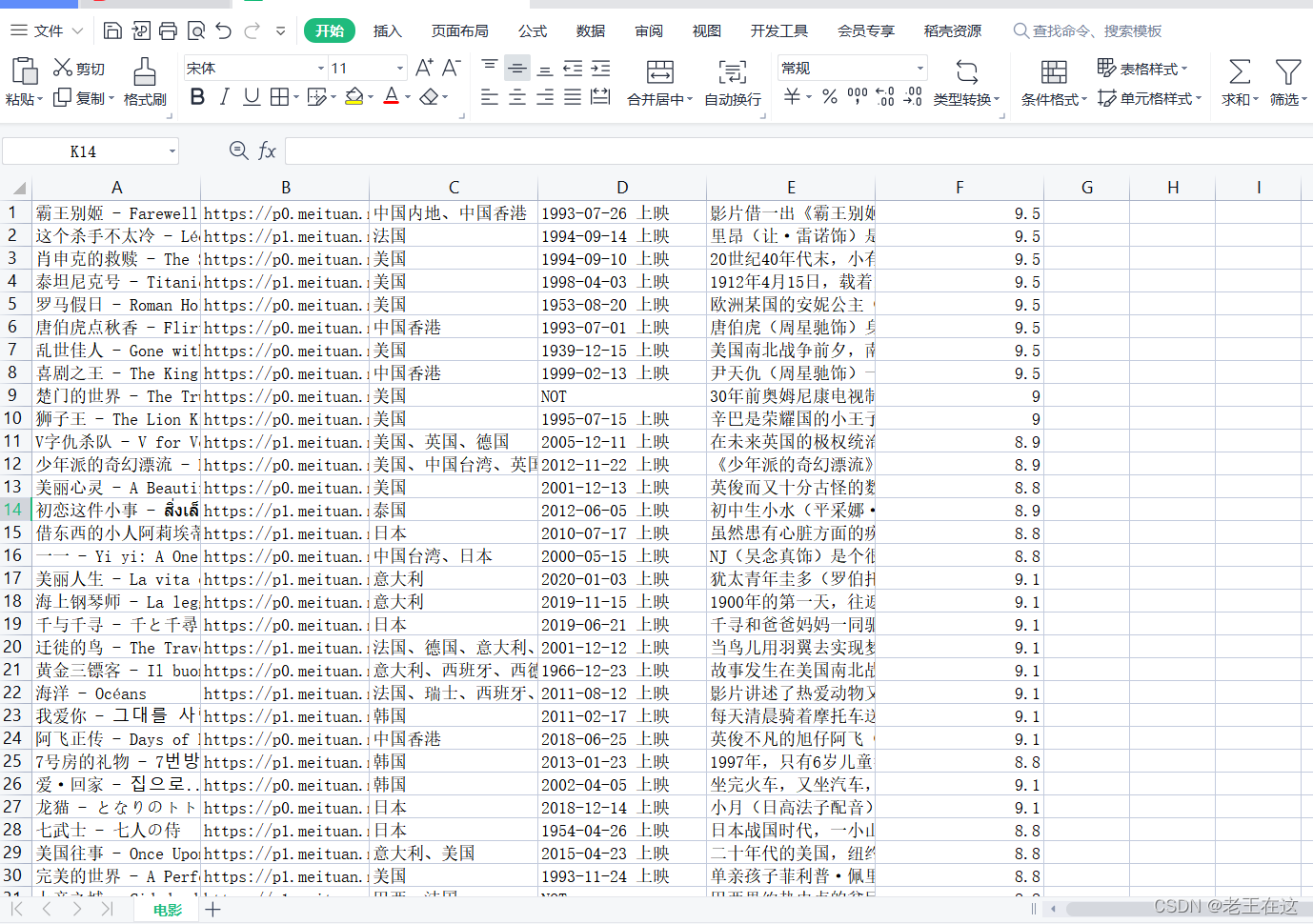The width and height of the screenshot is (1313, 924).
Task: Toggle Bold formatting
Action: pyautogui.click(x=197, y=97)
